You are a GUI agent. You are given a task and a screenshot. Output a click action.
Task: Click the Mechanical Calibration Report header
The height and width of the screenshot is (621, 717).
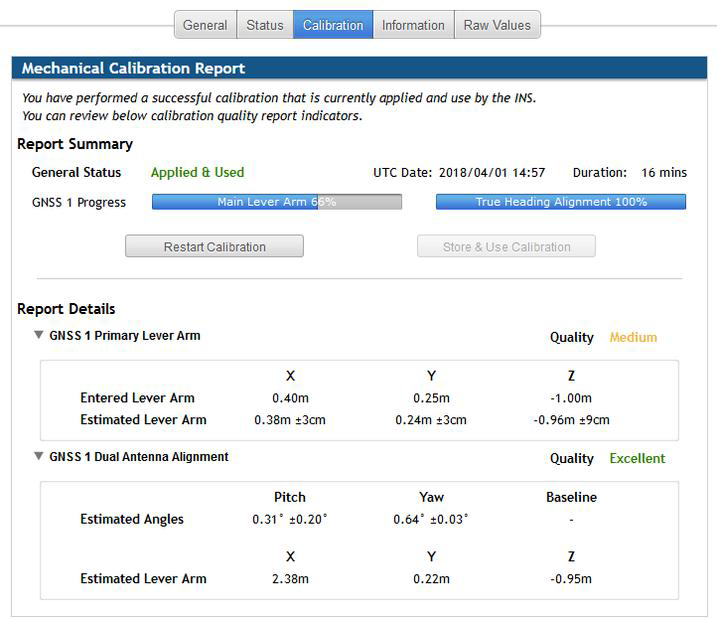point(133,69)
